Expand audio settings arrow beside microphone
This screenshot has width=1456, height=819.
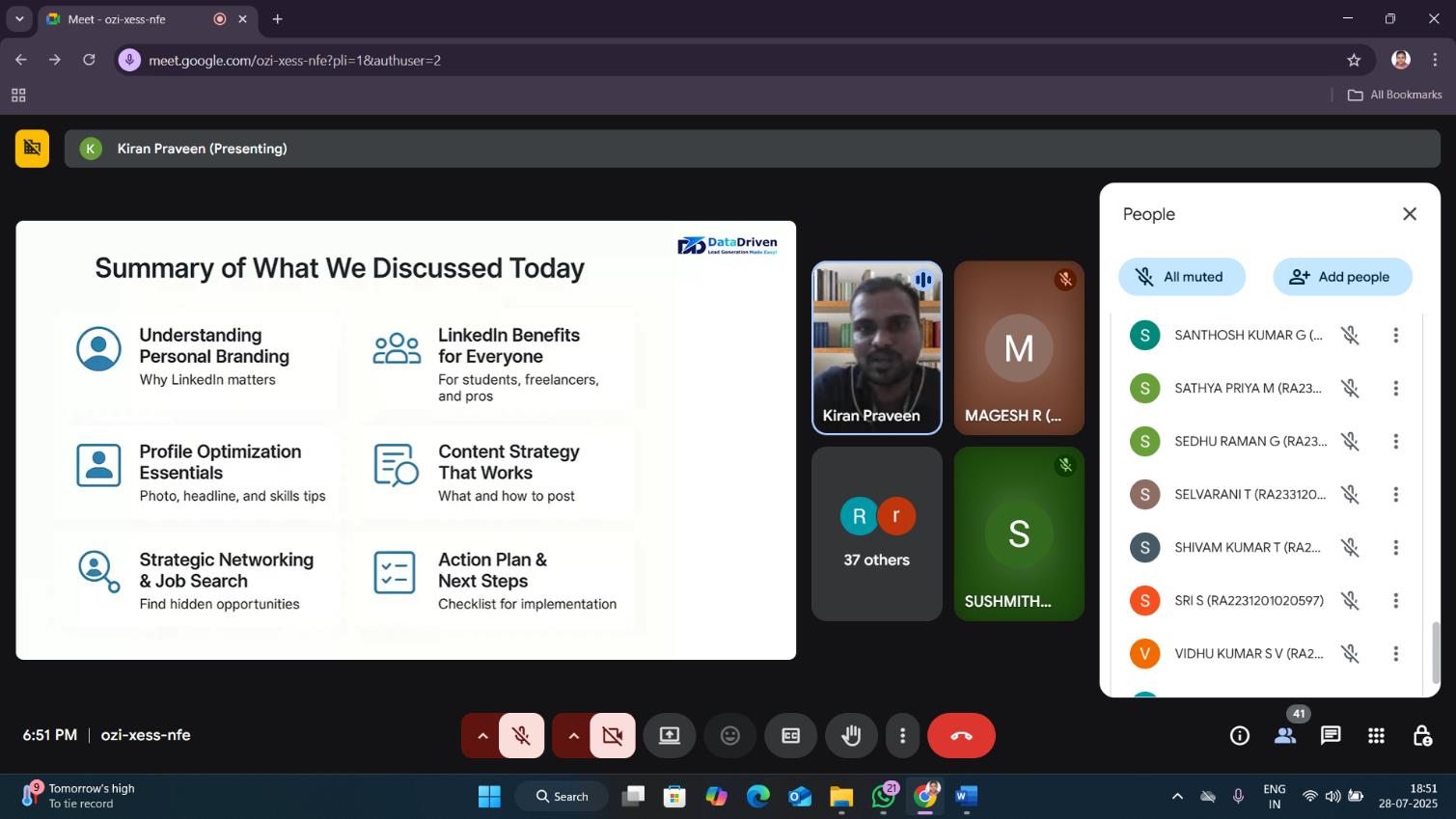coord(482,736)
